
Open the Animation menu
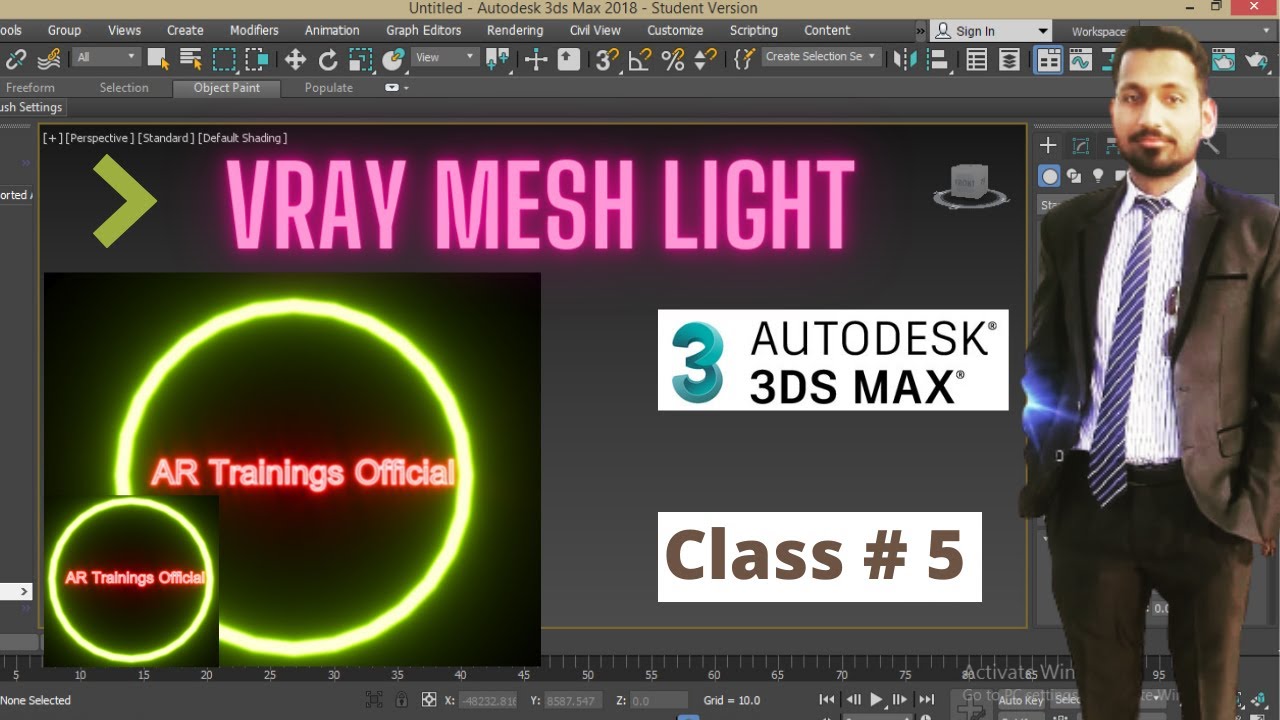point(332,30)
